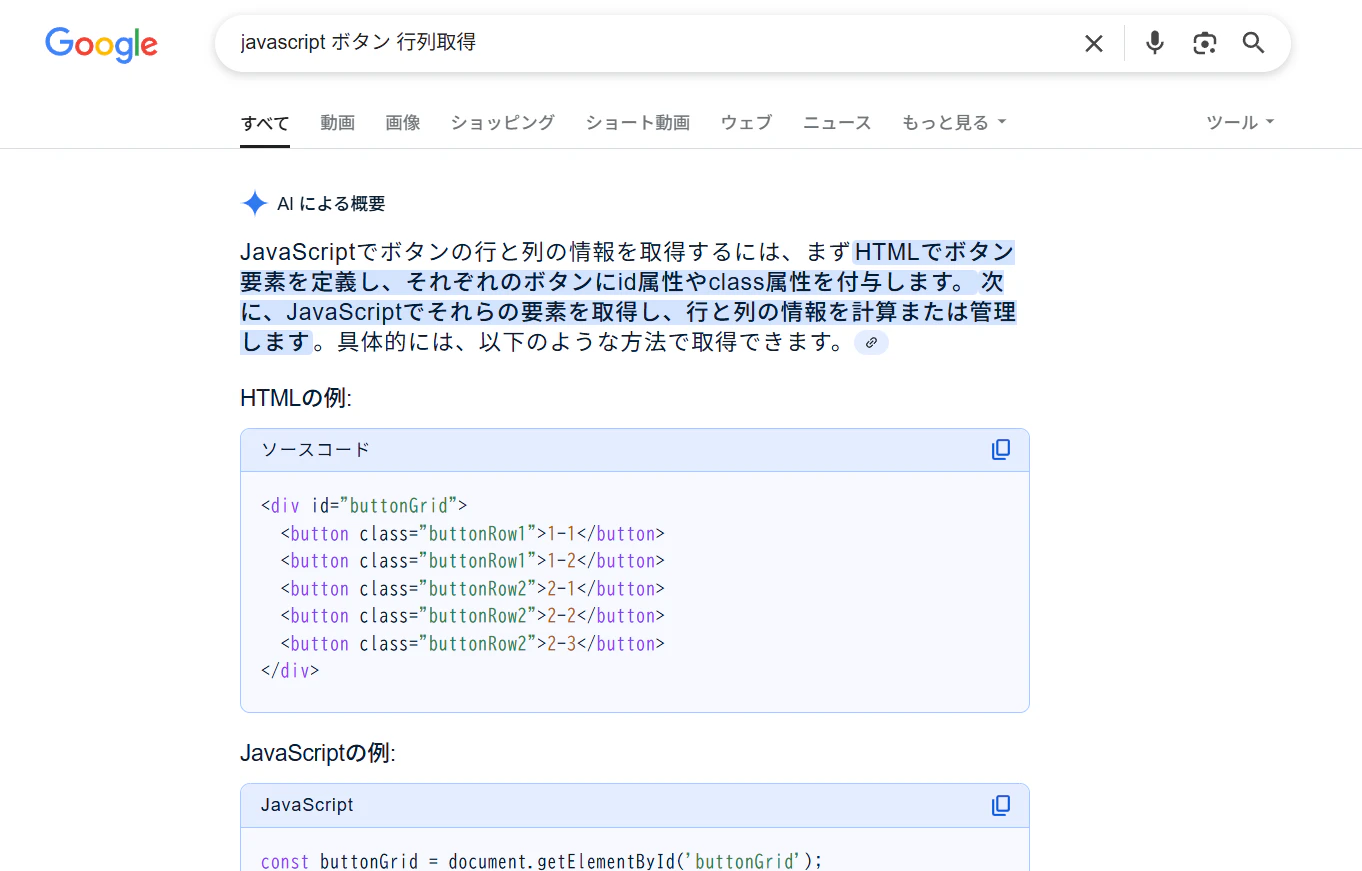Screen dimensions: 1362x871
Task: Click the closing </div> code line
Action: click(290, 671)
